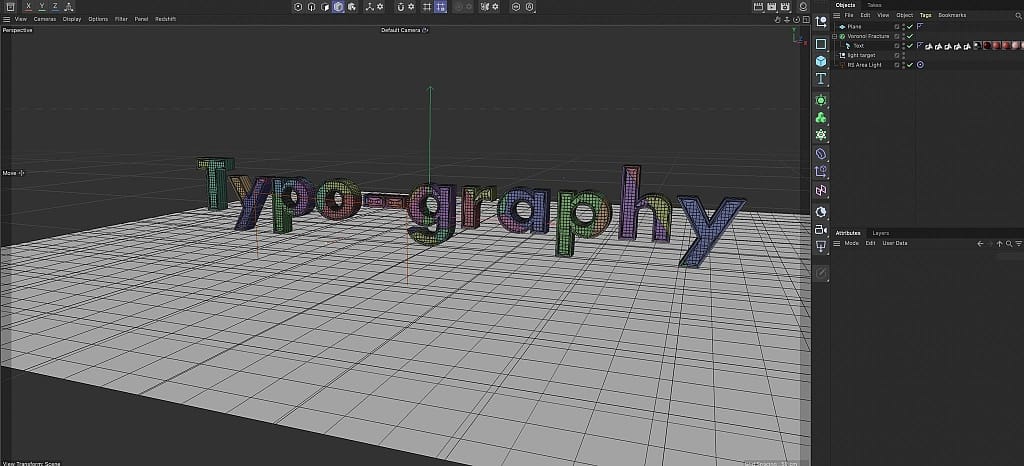Click the Z axis lock icon
The height and width of the screenshot is (466, 1024).
55,6
